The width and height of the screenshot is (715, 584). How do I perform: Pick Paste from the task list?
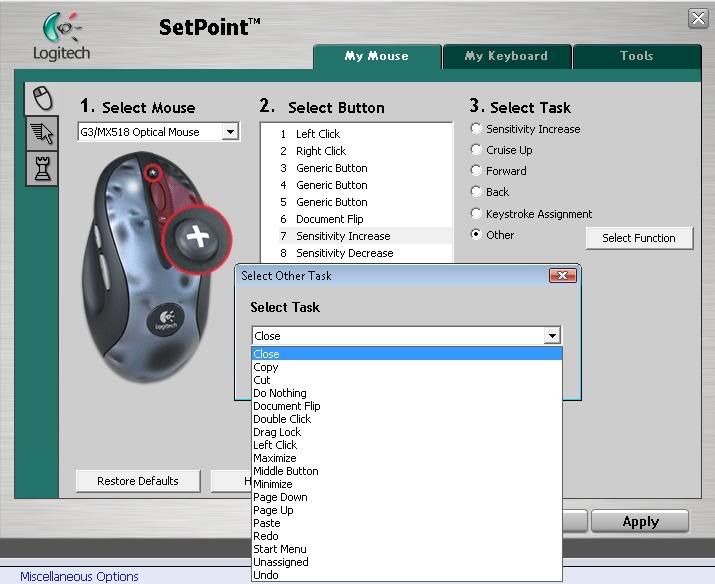click(x=407, y=523)
